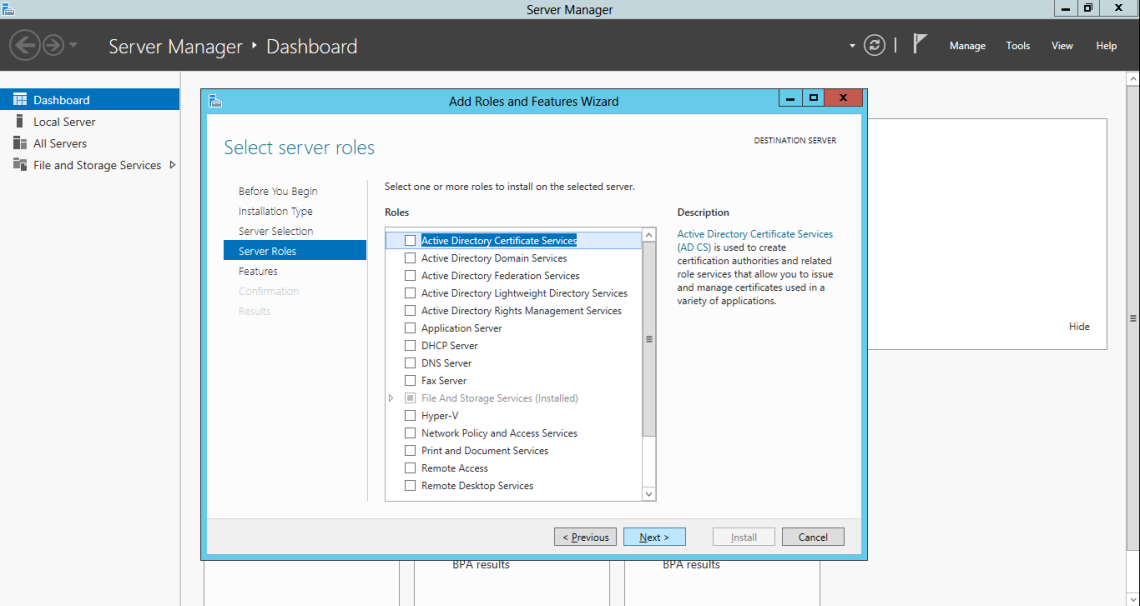Click the Server Manager forward arrow
The height and width of the screenshot is (606, 1140).
pyautogui.click(x=53, y=46)
